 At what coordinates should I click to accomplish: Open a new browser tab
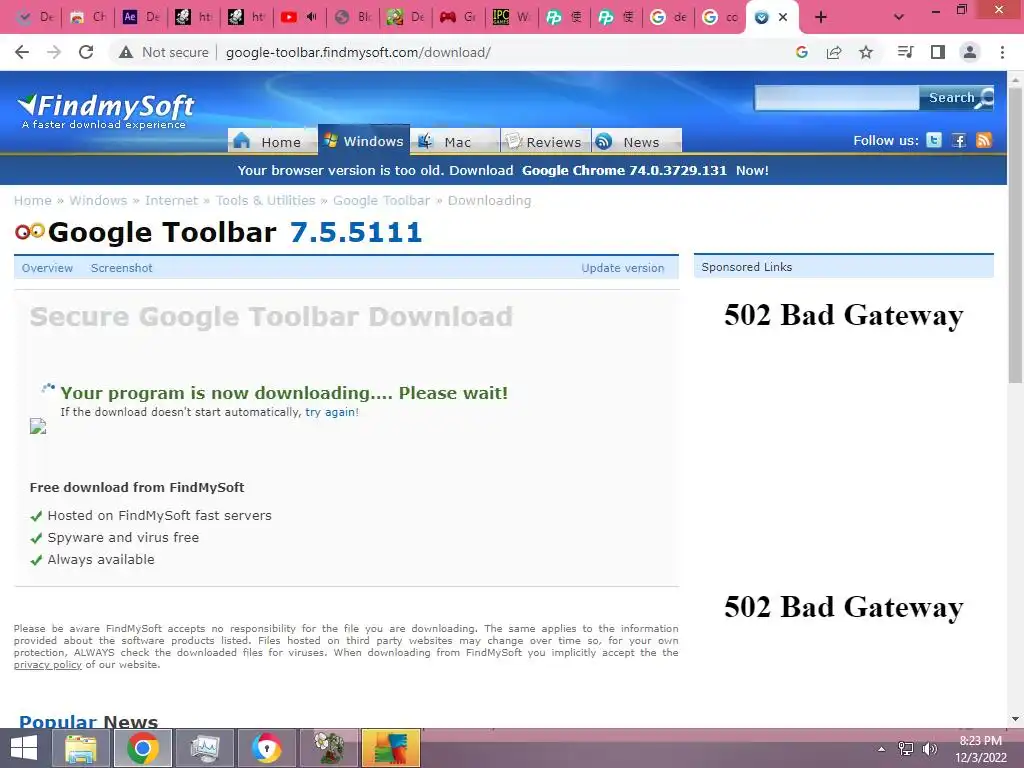coord(821,17)
